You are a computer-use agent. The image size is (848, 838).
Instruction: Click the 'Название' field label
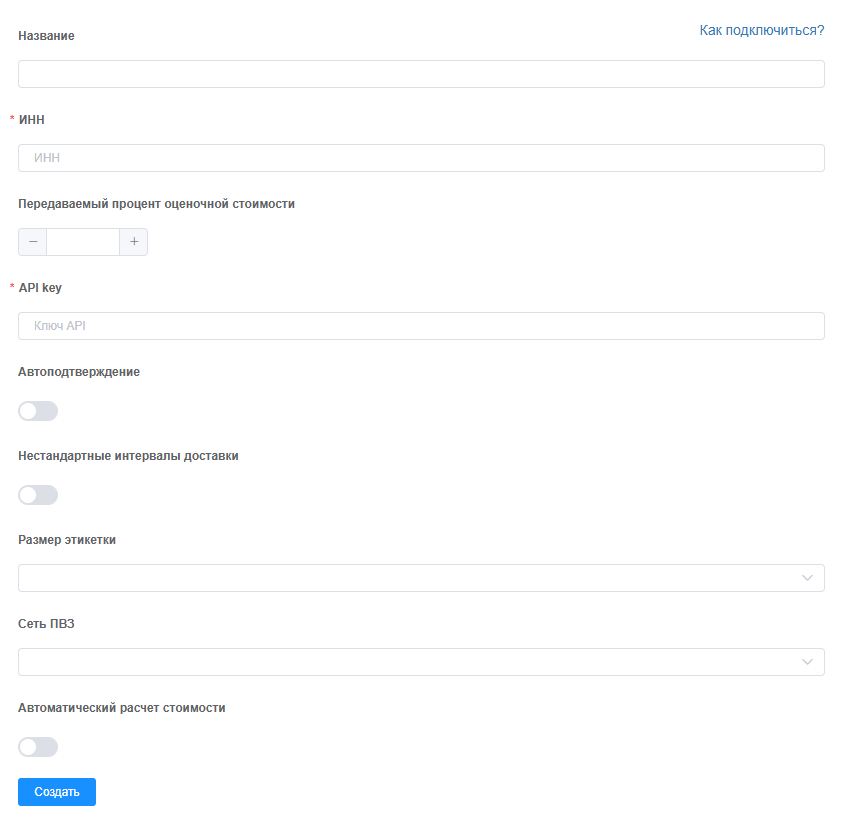(x=46, y=36)
